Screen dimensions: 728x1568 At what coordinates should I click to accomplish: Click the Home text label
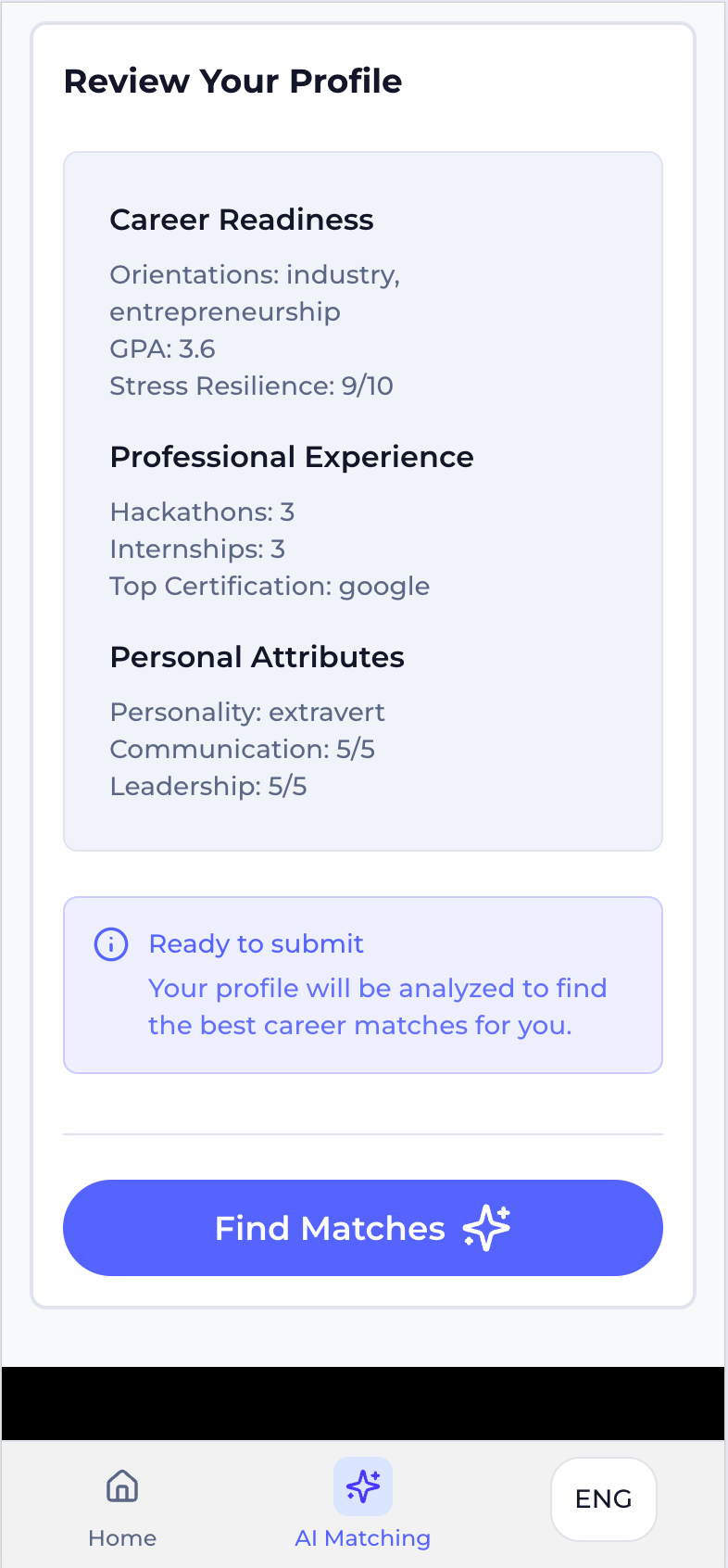(x=121, y=1538)
